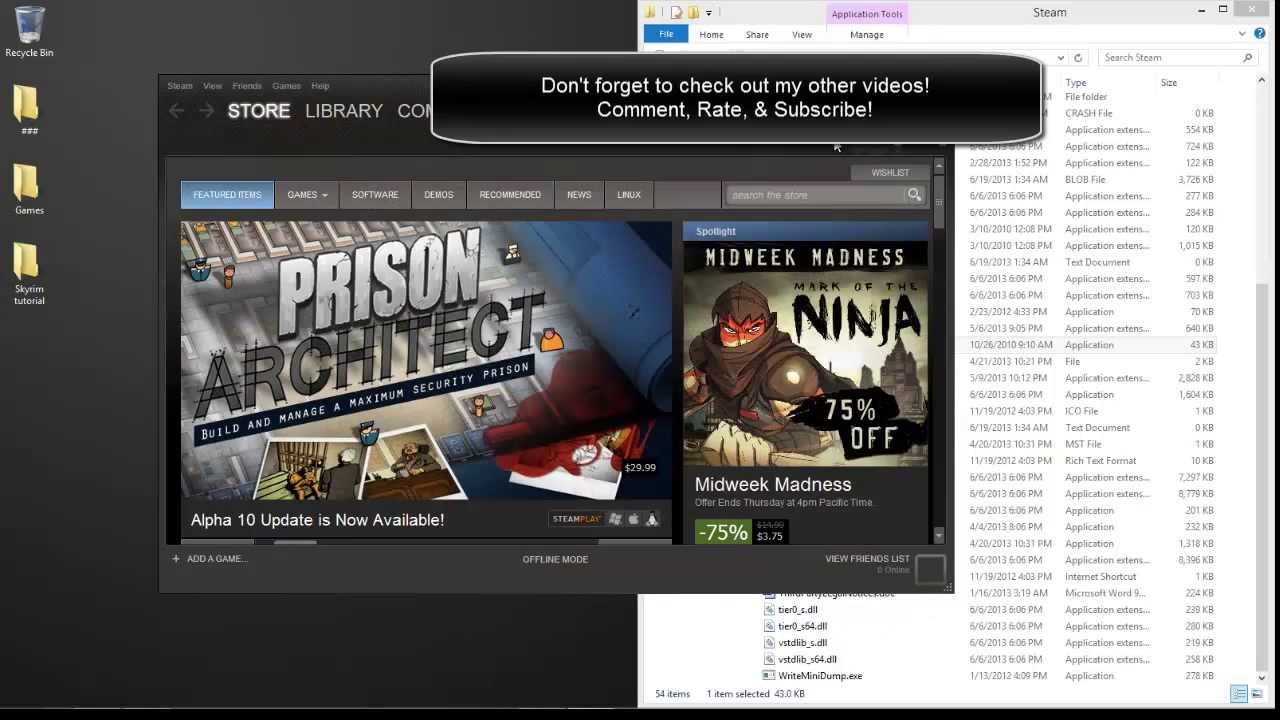This screenshot has width=1280, height=720.
Task: Open the Steam menu
Action: tap(180, 86)
